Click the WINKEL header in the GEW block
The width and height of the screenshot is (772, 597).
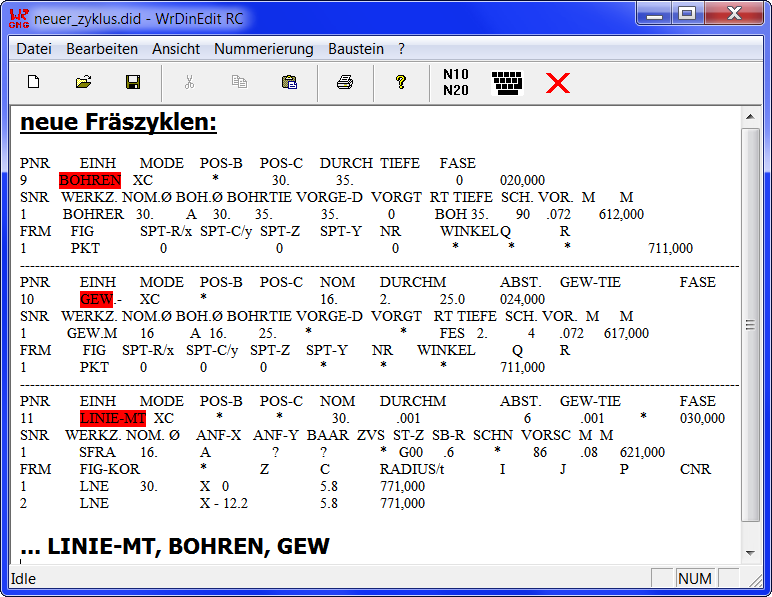pyautogui.click(x=446, y=350)
